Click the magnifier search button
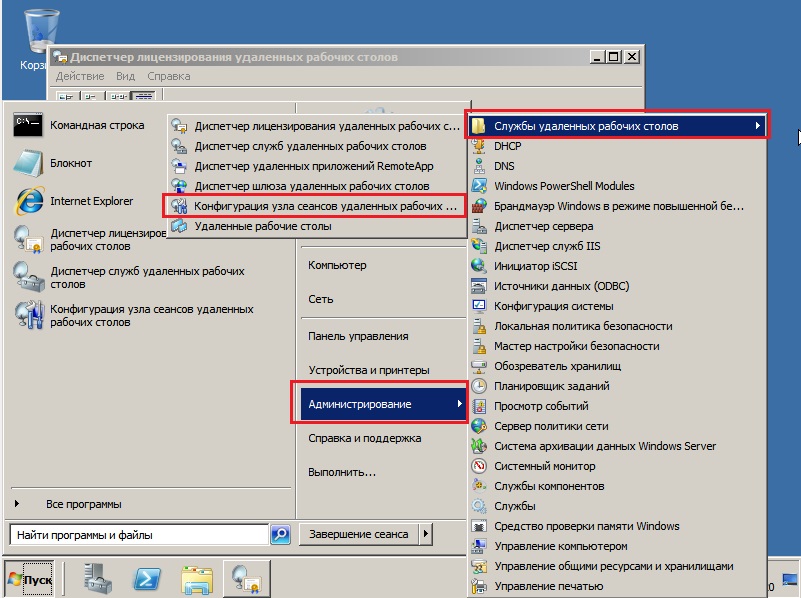The width and height of the screenshot is (801, 598). pyautogui.click(x=280, y=535)
